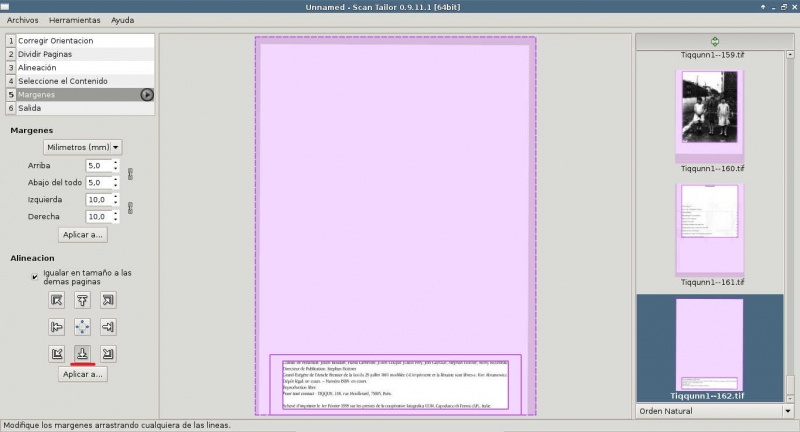This screenshot has height=432, width=800.
Task: Align content to top-left corner
Action: click(x=57, y=300)
